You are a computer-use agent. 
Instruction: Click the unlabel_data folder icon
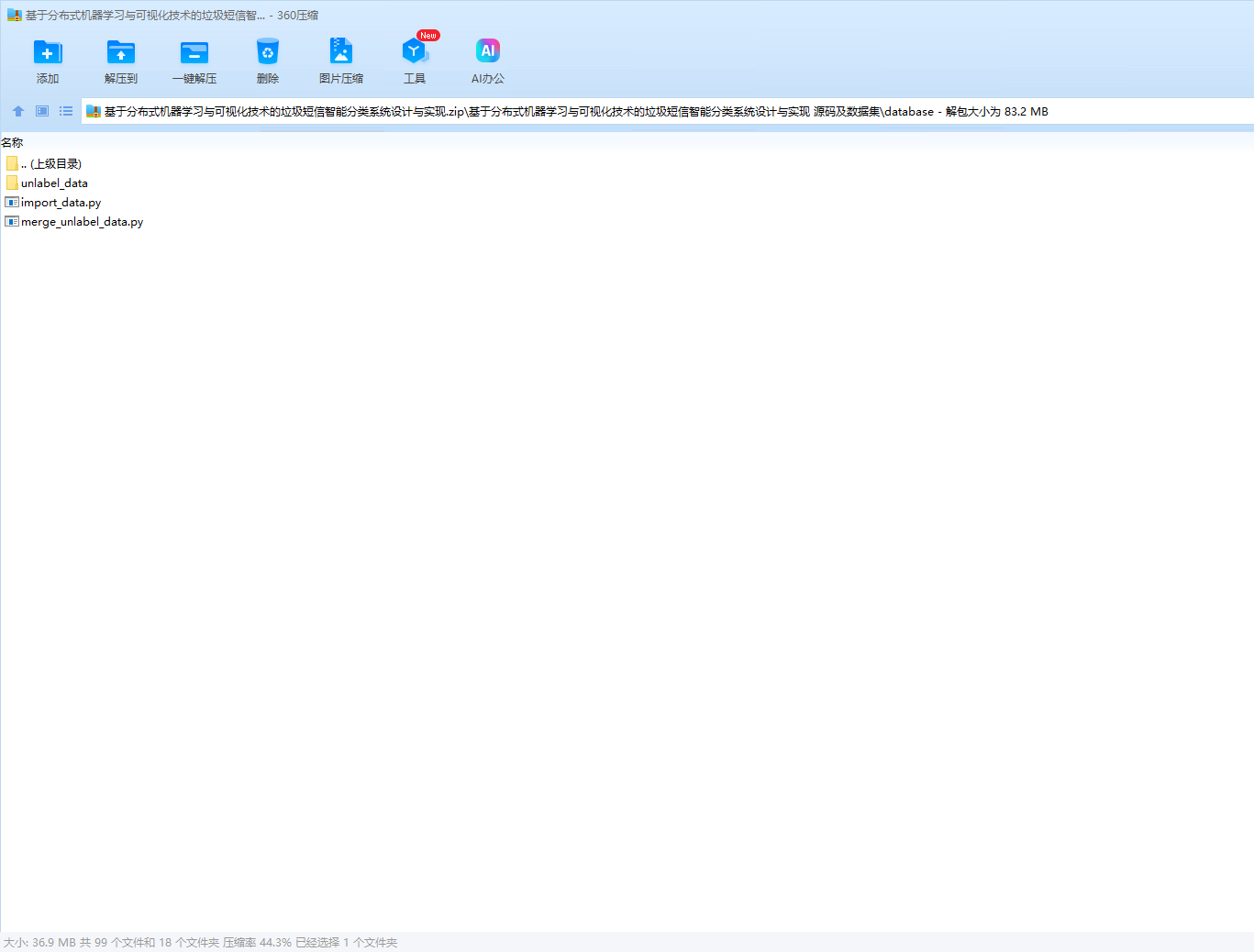[x=12, y=183]
